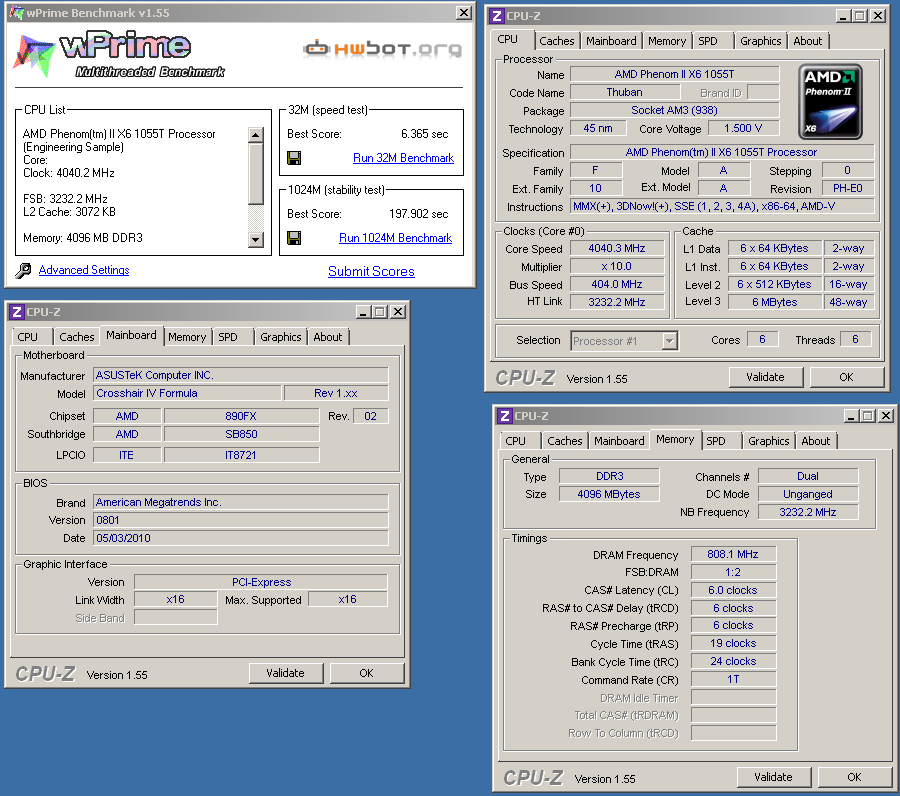Open Memory tab in the processor CPU-Z window
The width and height of the screenshot is (900, 796).
[666, 41]
